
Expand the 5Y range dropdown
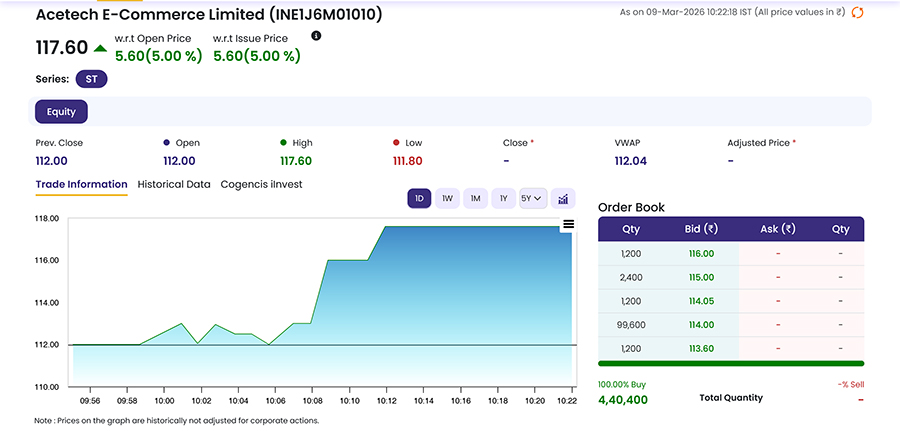click(x=533, y=199)
